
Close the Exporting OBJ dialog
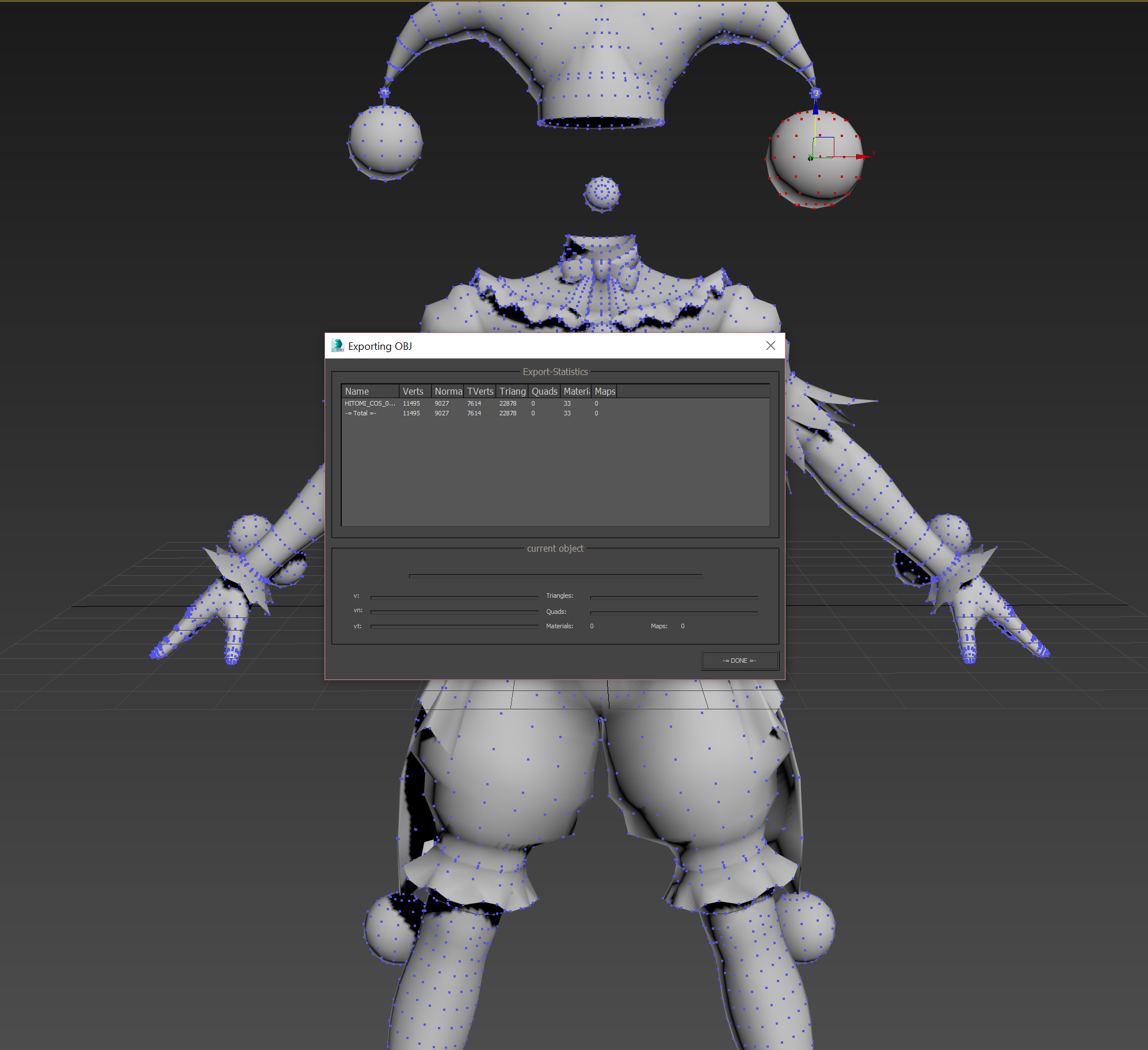pyautogui.click(x=771, y=346)
